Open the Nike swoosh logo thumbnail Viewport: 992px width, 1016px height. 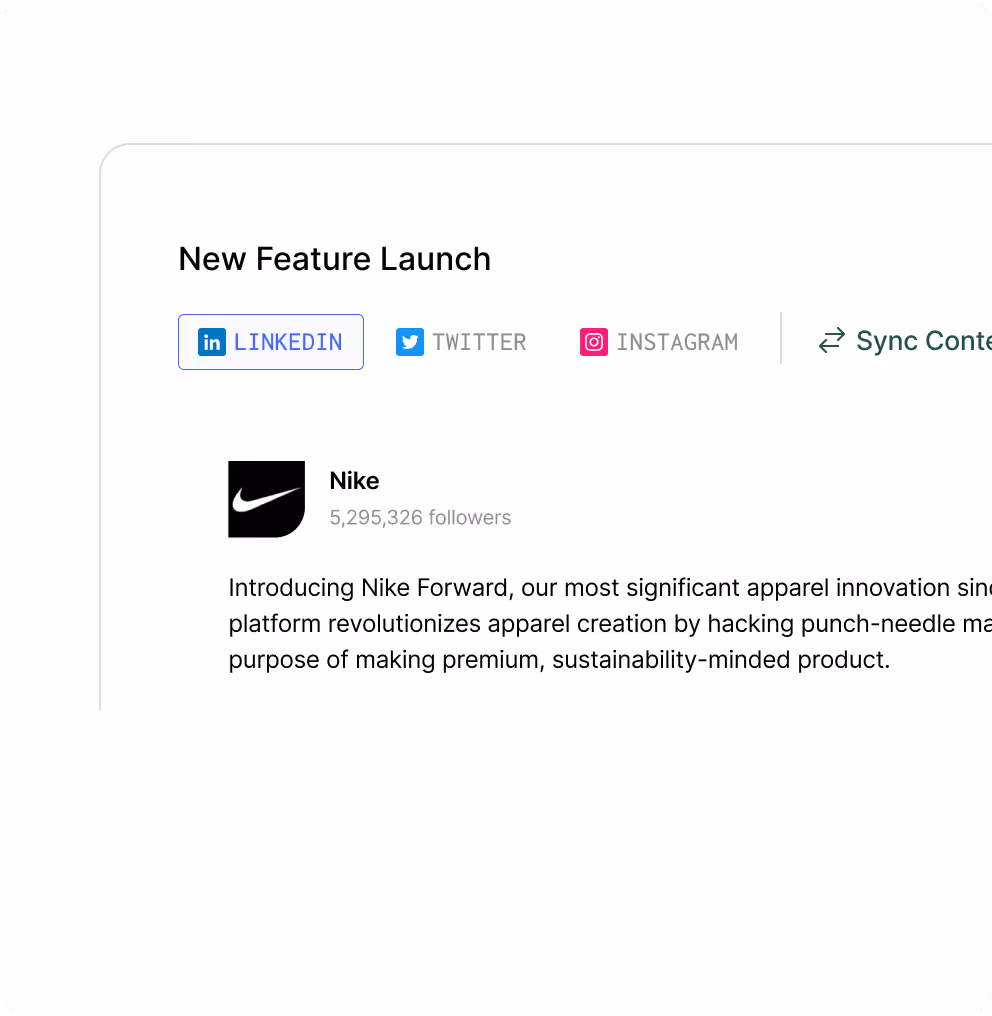click(x=266, y=499)
